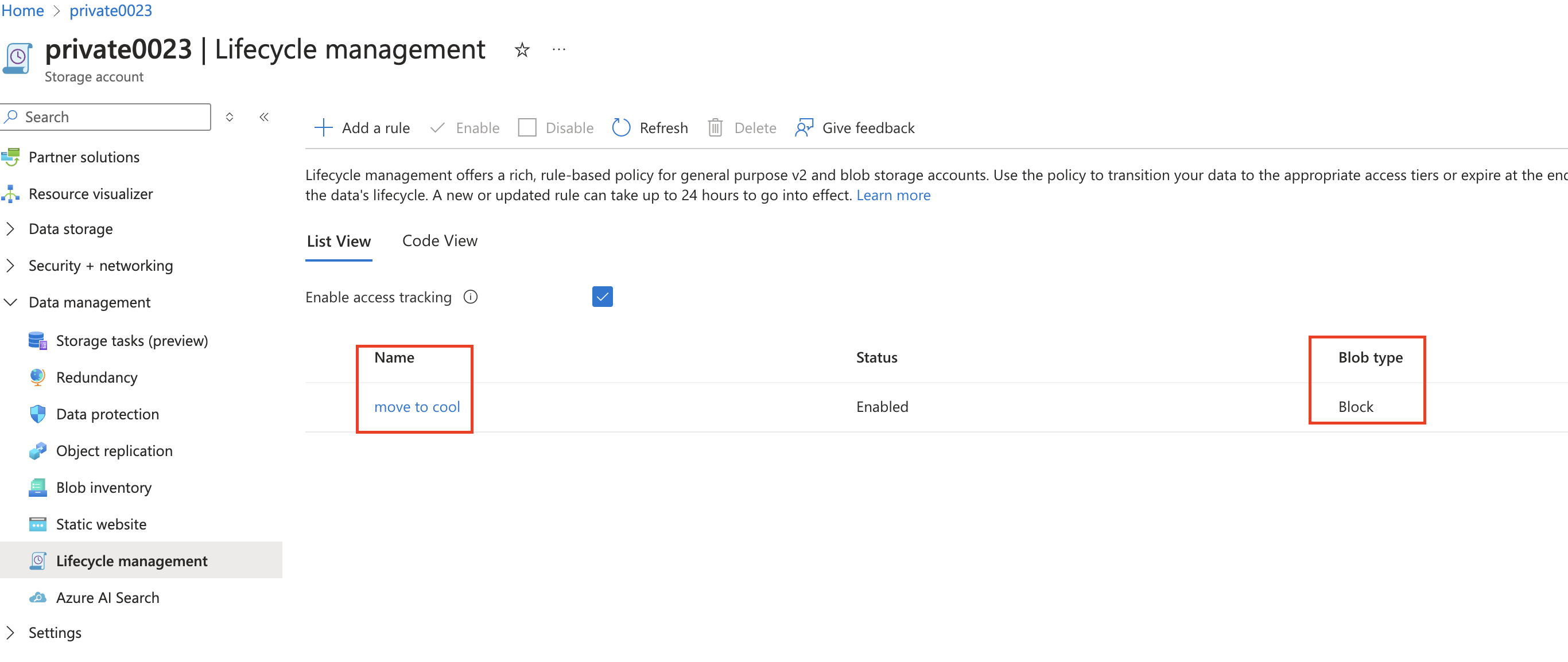
Task: Click the Give feedback button label
Action: tap(868, 128)
